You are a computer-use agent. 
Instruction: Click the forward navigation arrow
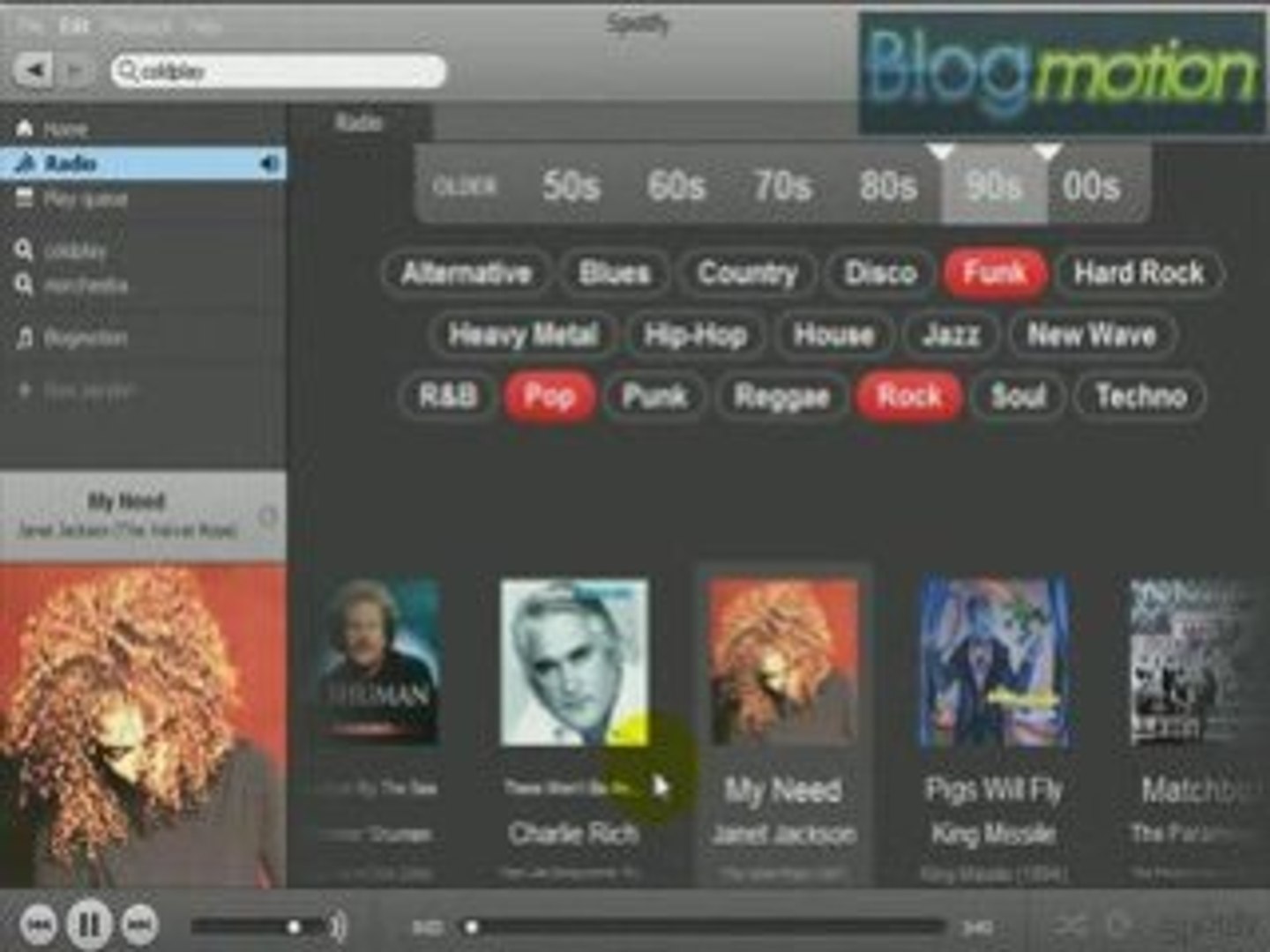pos(76,70)
